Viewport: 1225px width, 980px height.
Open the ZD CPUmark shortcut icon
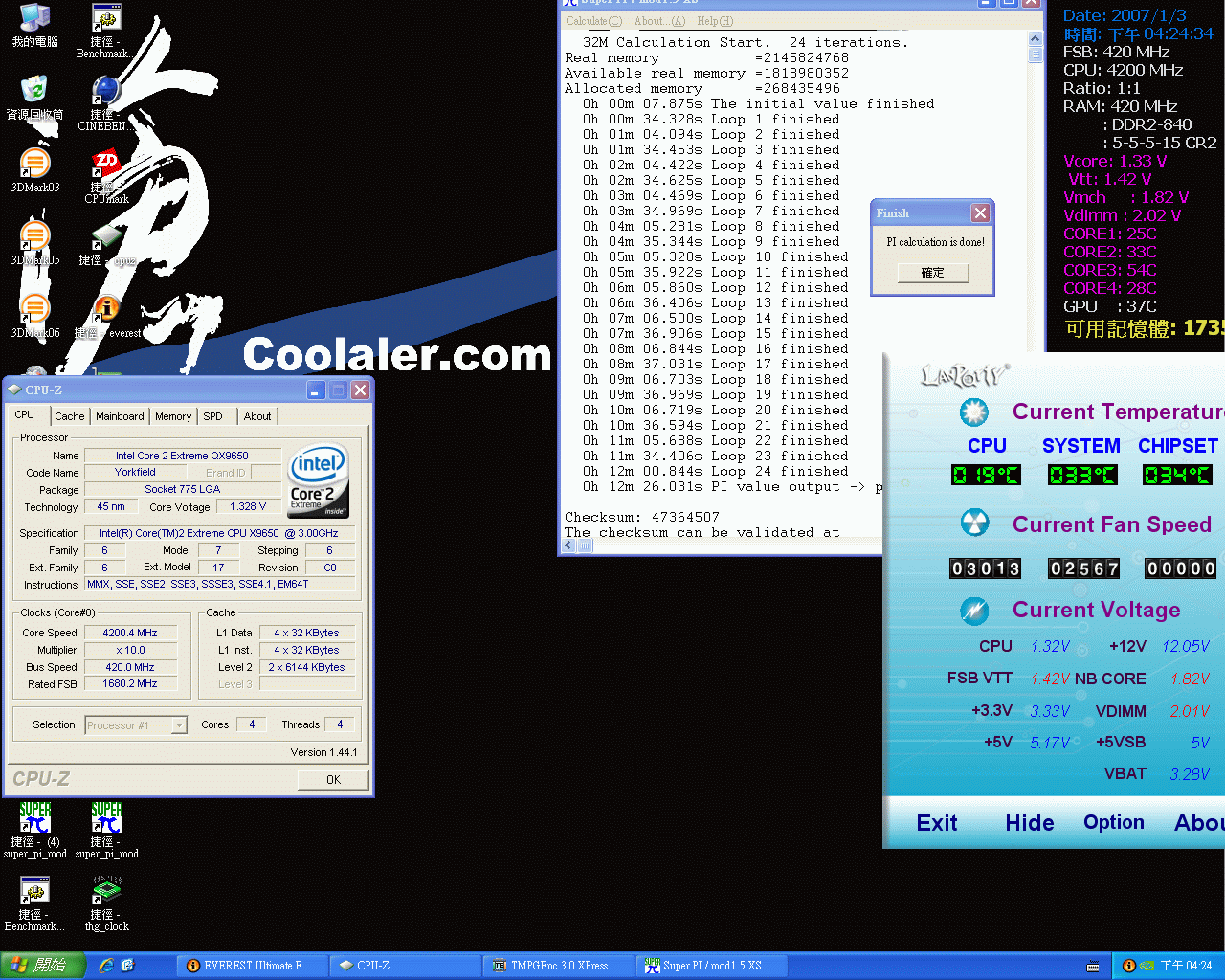[x=106, y=176]
